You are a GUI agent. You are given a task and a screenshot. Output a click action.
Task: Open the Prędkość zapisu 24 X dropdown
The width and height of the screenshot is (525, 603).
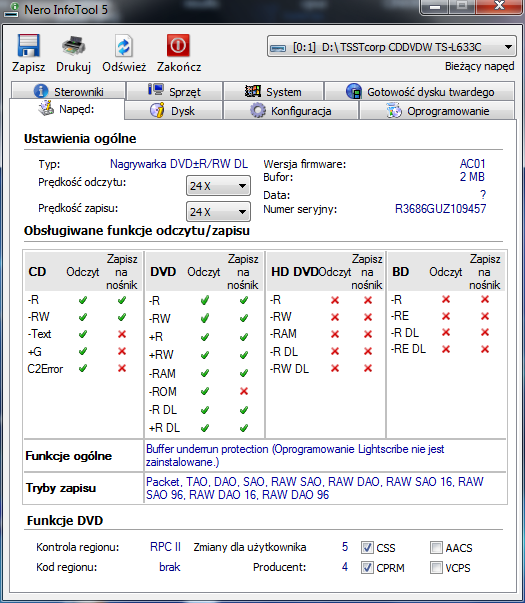click(x=218, y=212)
